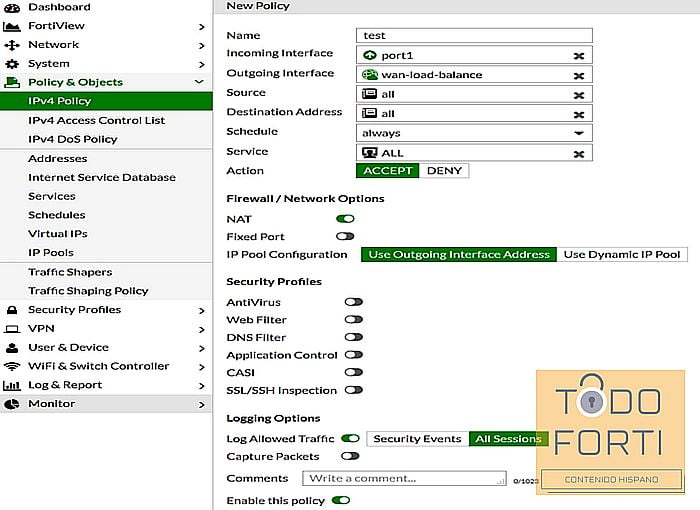Open the Schedule dropdown

pyautogui.click(x=578, y=133)
